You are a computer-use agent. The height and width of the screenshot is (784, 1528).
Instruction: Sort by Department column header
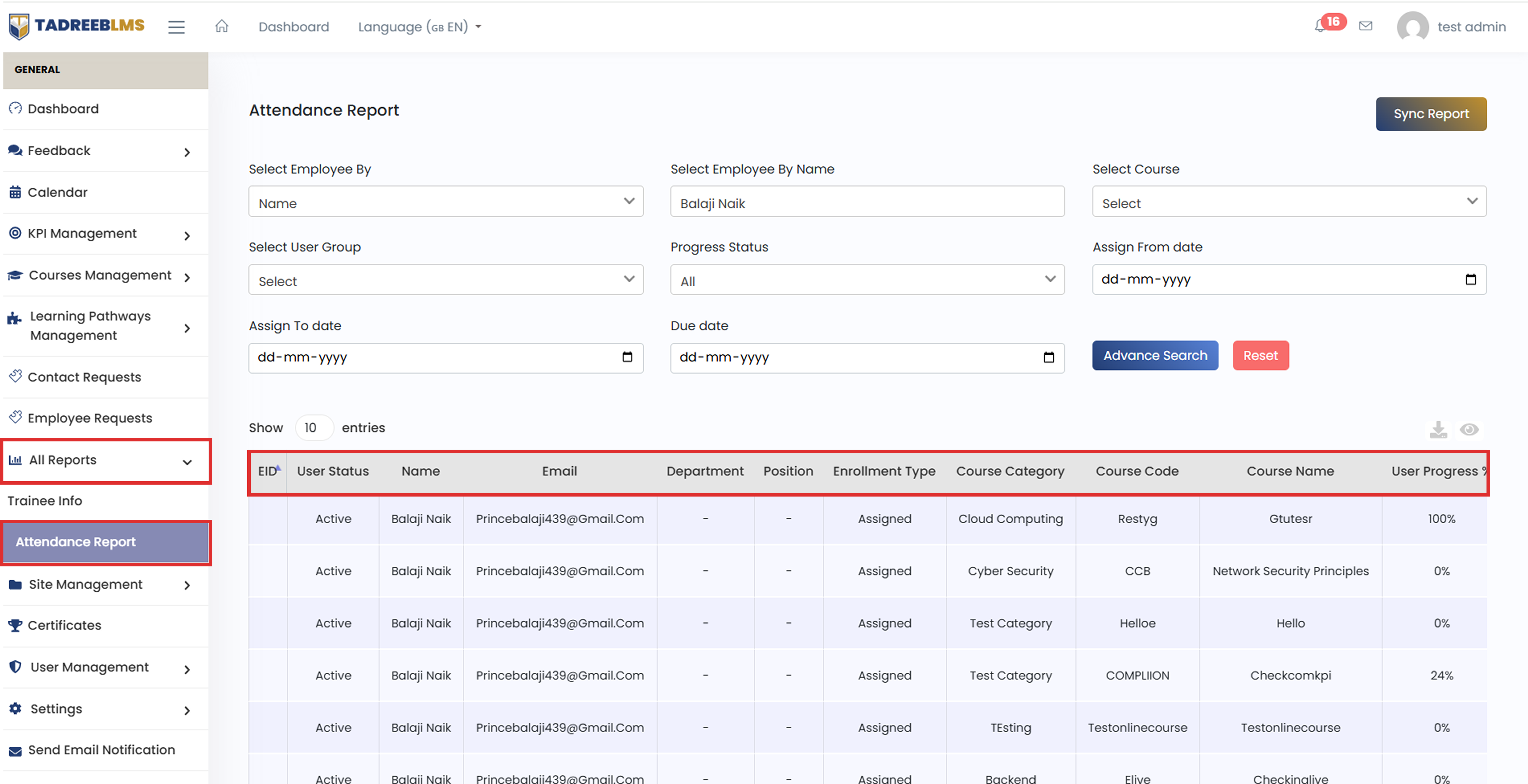(705, 472)
